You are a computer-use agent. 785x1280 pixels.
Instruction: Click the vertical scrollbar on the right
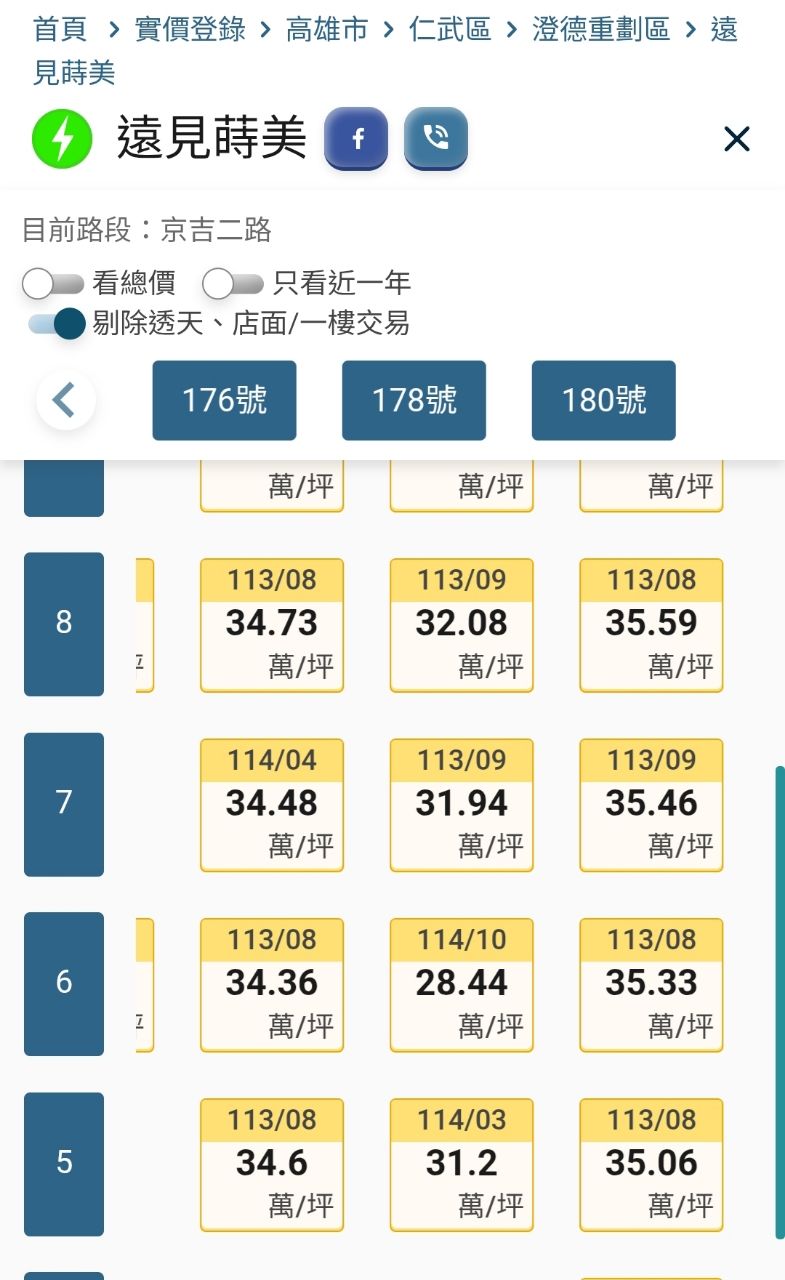(x=780, y=1000)
